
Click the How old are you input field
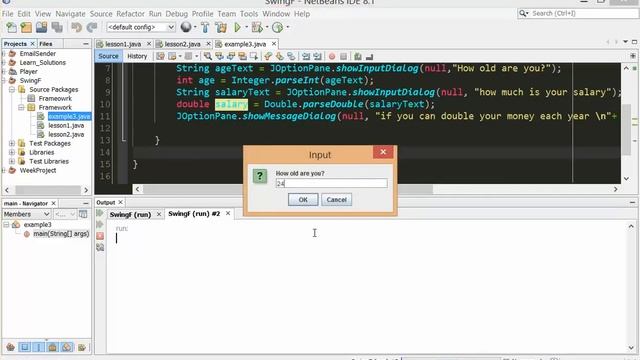(x=331, y=183)
